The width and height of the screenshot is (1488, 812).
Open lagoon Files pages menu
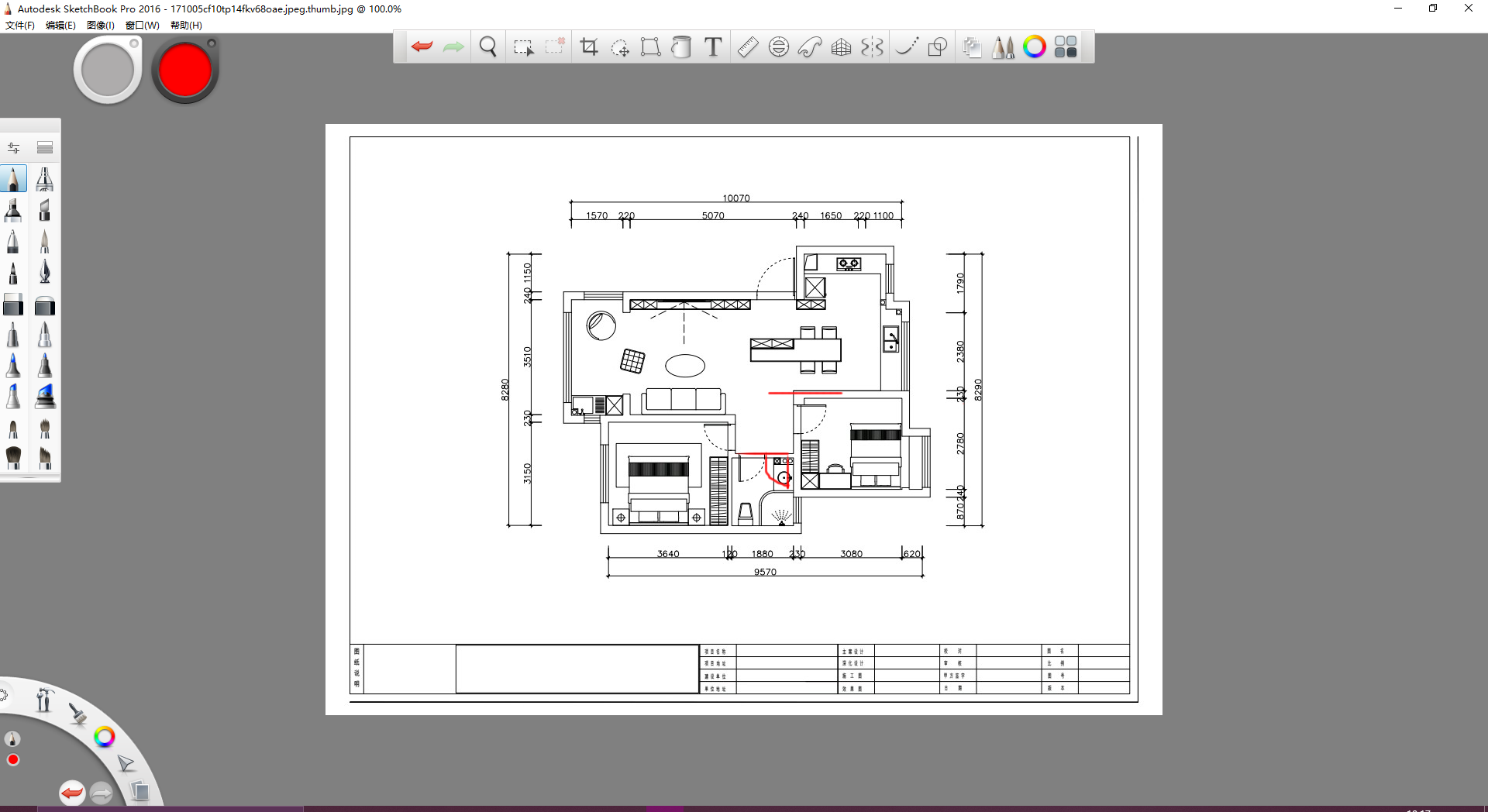pyautogui.click(x=139, y=791)
